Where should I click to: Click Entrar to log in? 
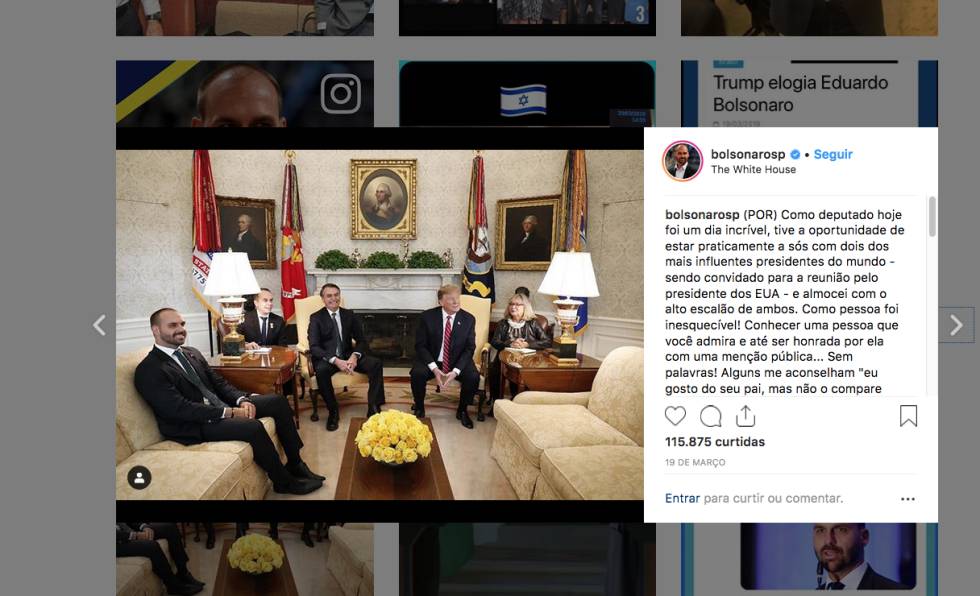click(682, 499)
